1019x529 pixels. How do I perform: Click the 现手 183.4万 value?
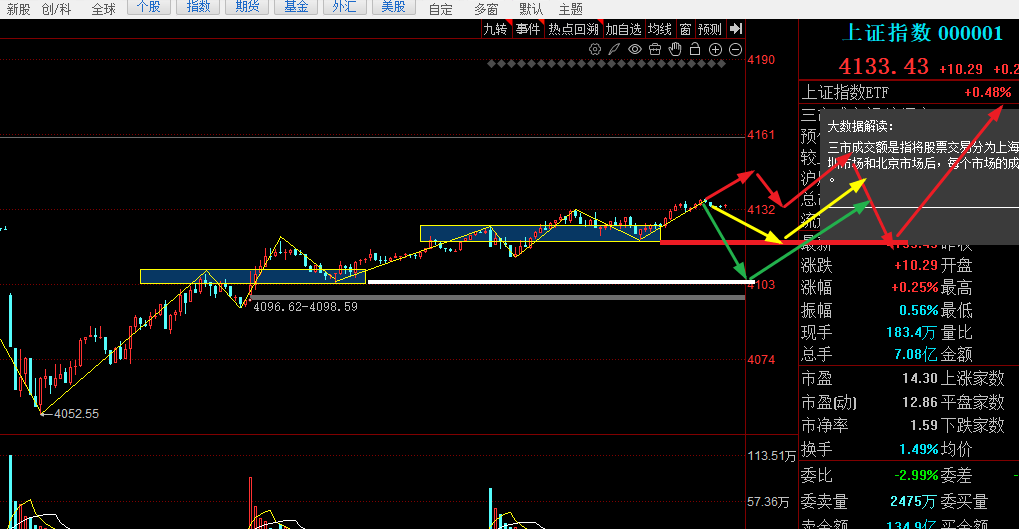pyautogui.click(x=911, y=333)
